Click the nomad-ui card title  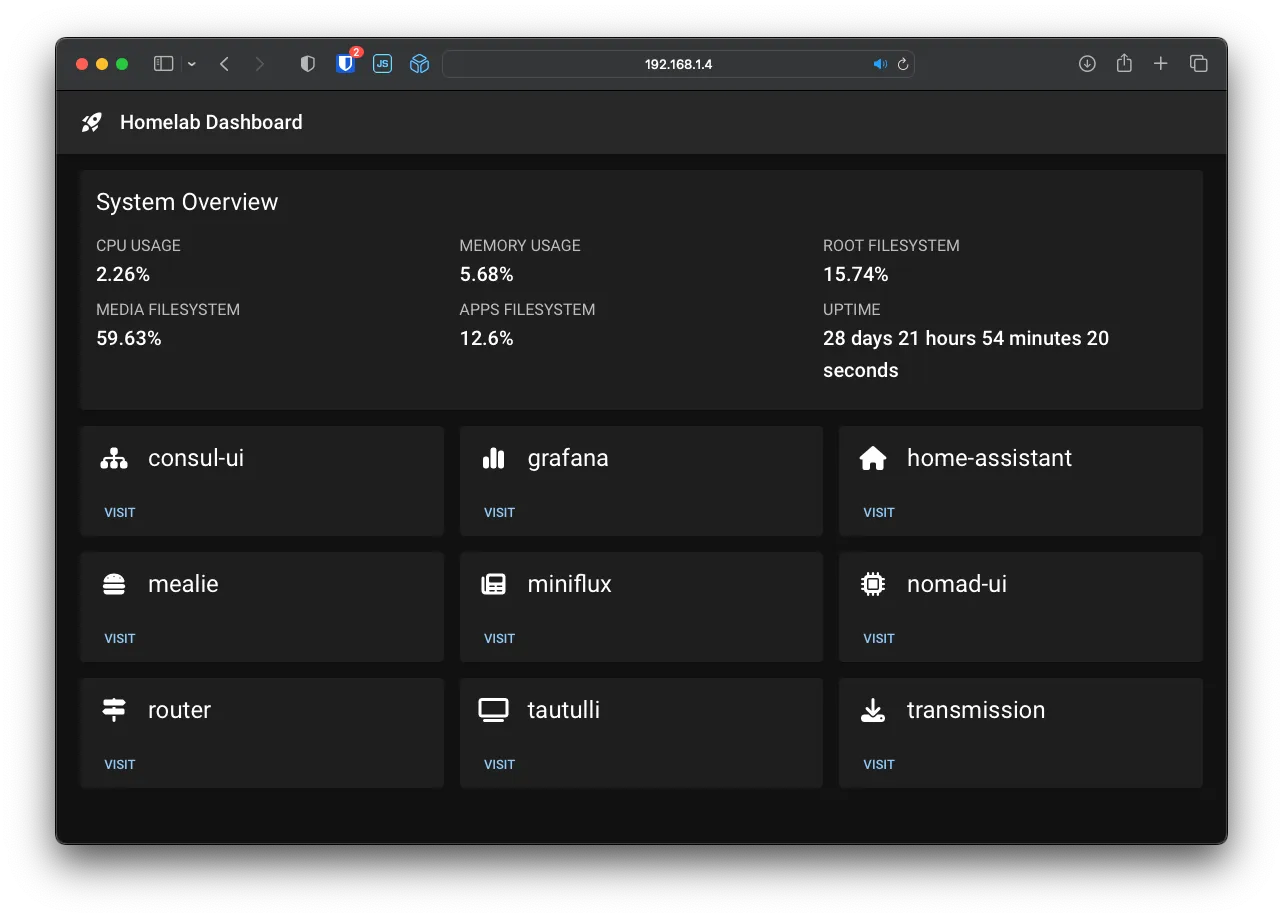click(957, 584)
